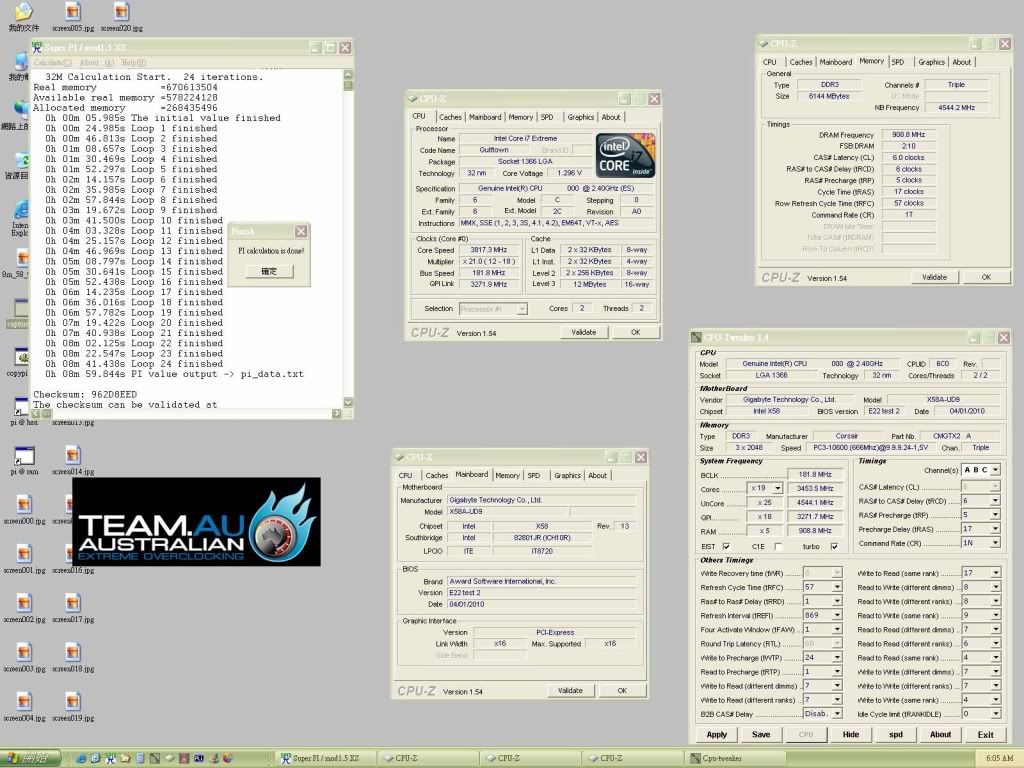Viewport: 1024px width, 768px height.
Task: Open B2B CAS# Delay dropdown
Action: click(x=837, y=714)
